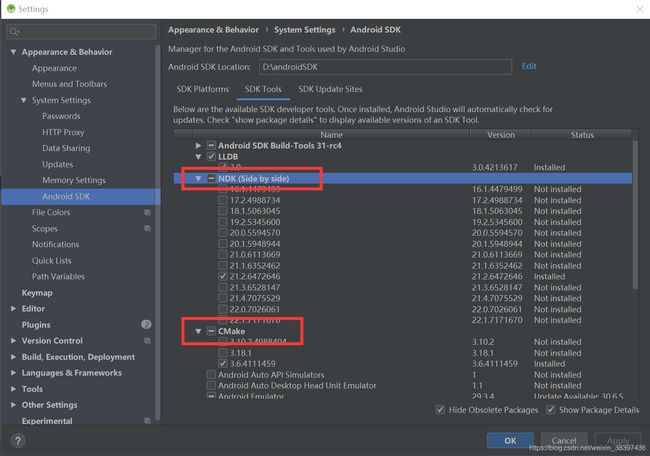Click the help question mark icon
The height and width of the screenshot is (456, 650).
18,441
